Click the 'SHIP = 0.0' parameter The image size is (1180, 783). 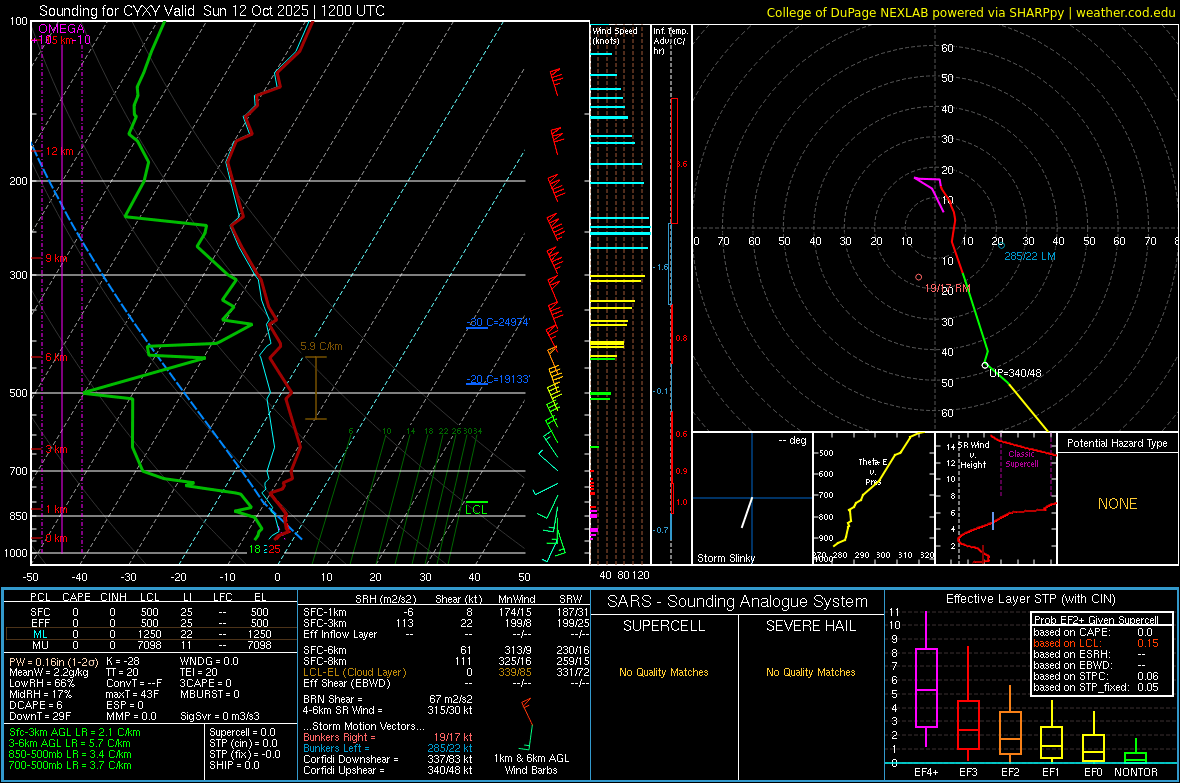[234, 766]
